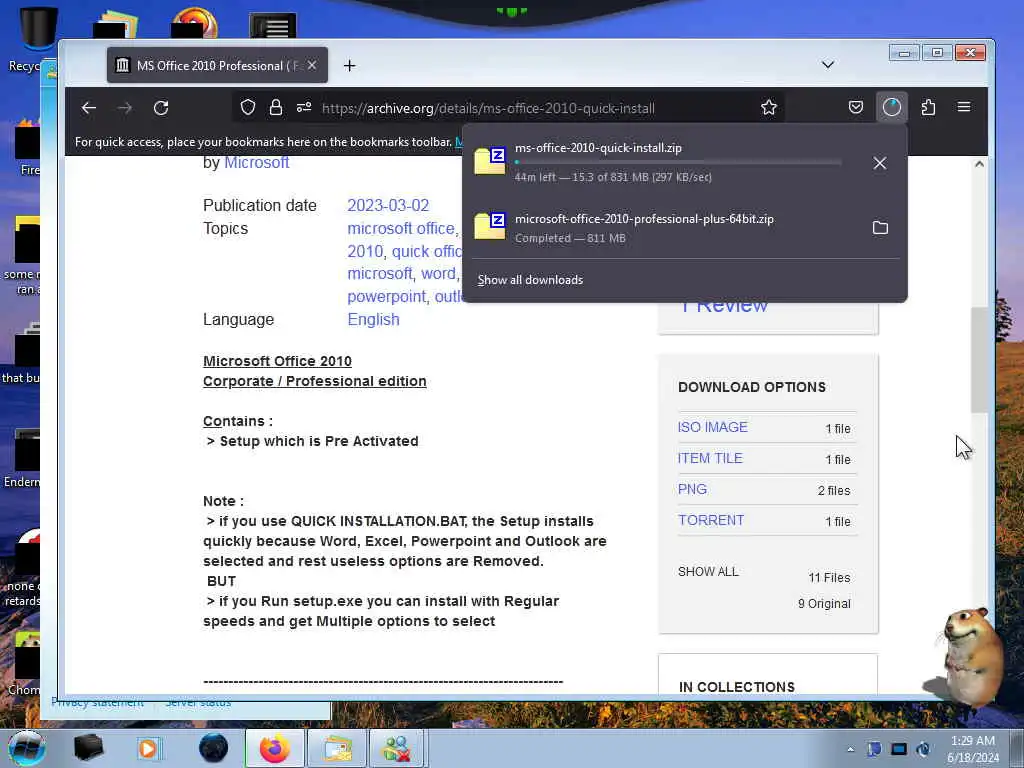View site security padlock info
1024x768 pixels.
pos(276,108)
